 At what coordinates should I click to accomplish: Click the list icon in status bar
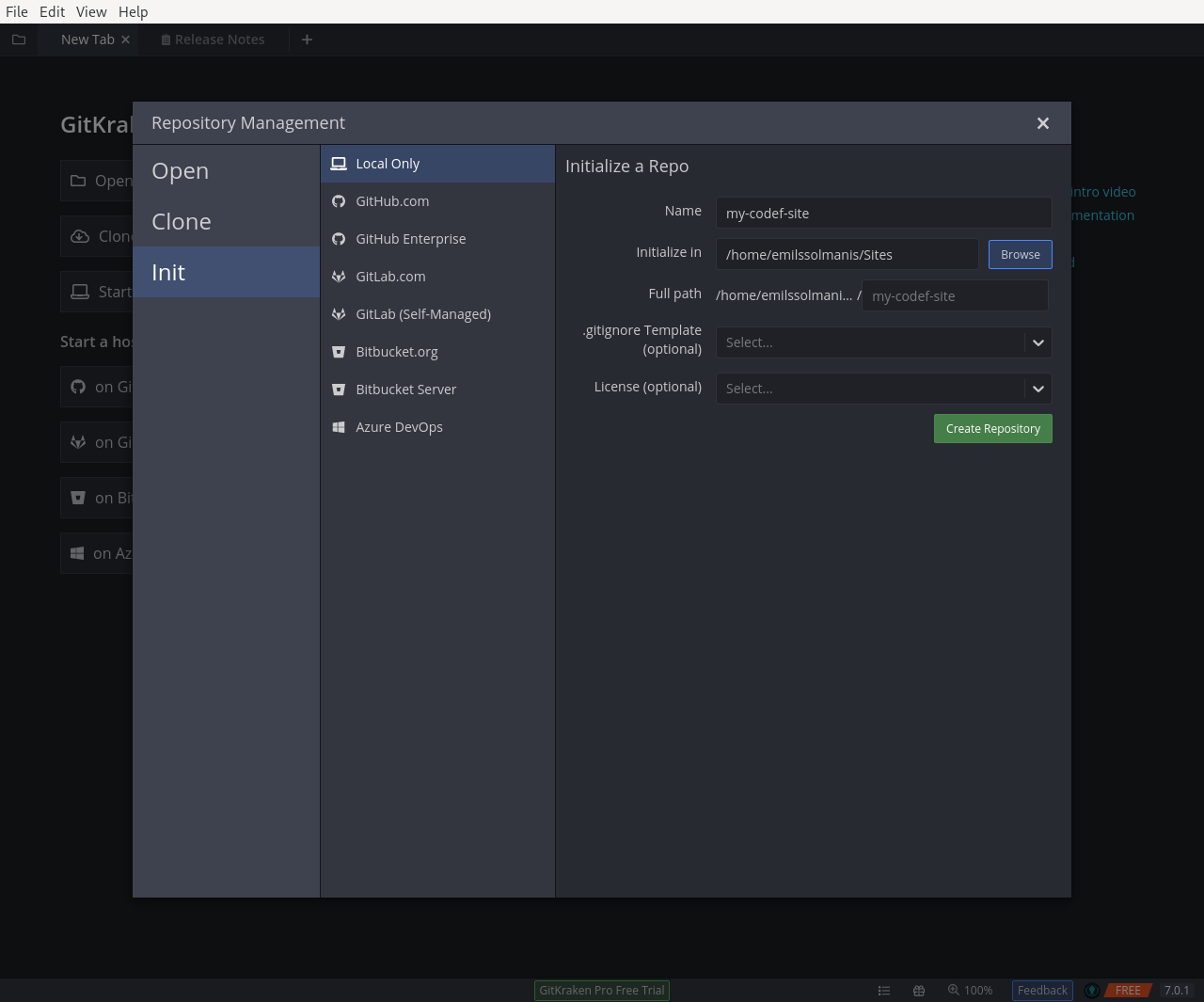pyautogui.click(x=884, y=991)
